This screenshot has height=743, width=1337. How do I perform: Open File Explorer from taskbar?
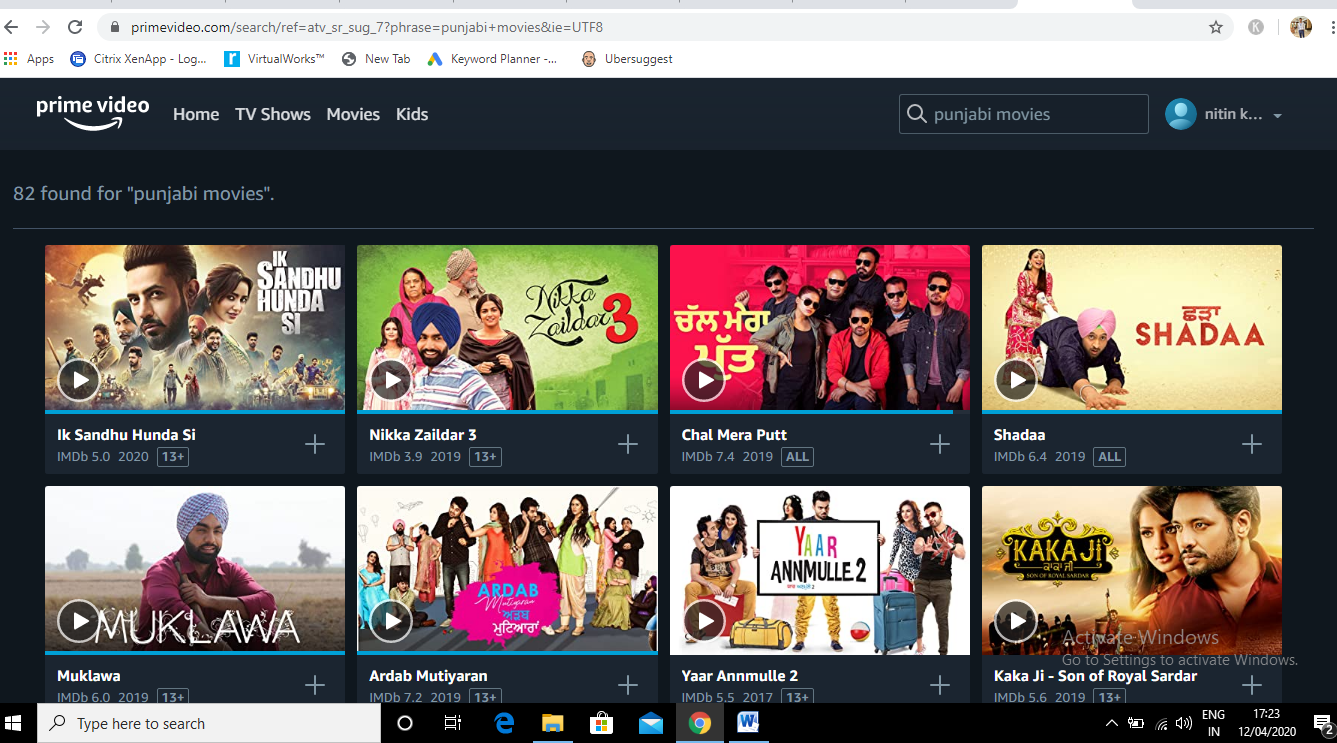(x=553, y=723)
